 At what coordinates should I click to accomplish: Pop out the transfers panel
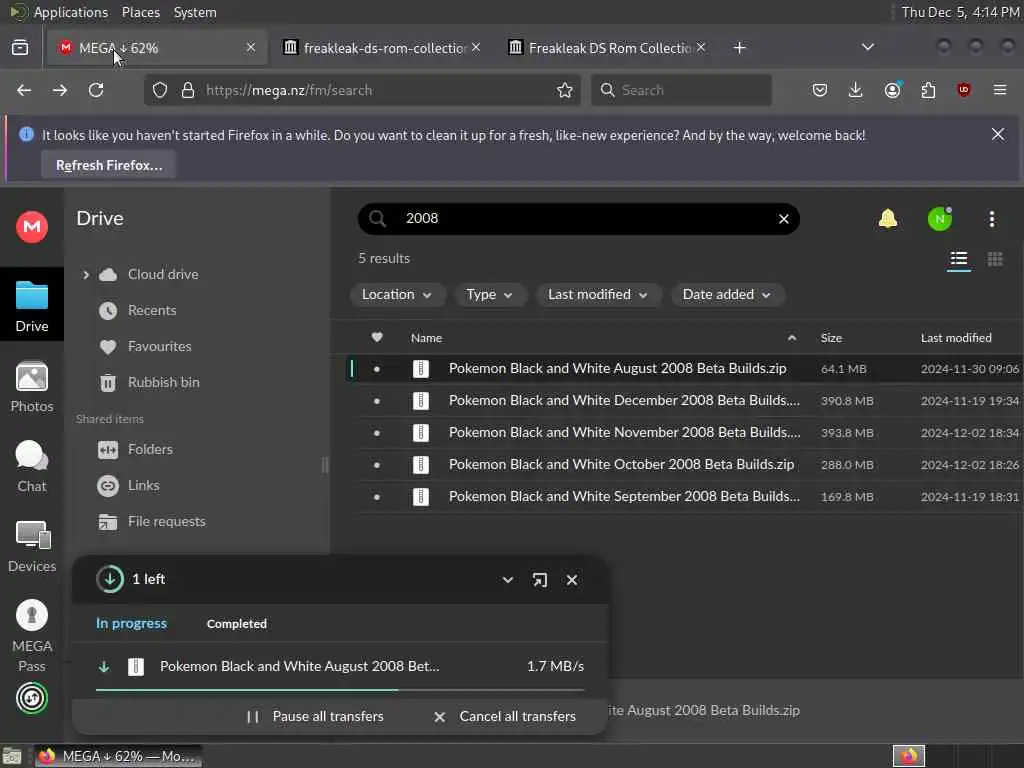pos(539,580)
